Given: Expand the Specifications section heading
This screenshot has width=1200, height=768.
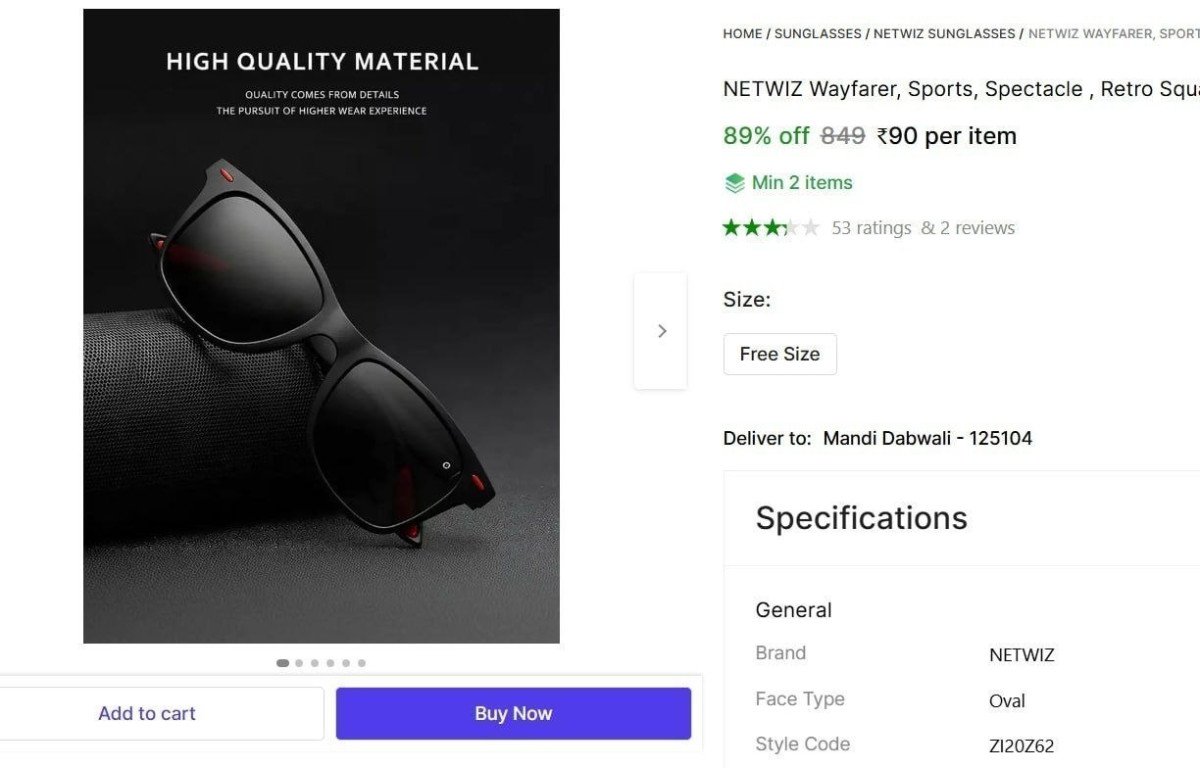Looking at the screenshot, I should [x=861, y=518].
